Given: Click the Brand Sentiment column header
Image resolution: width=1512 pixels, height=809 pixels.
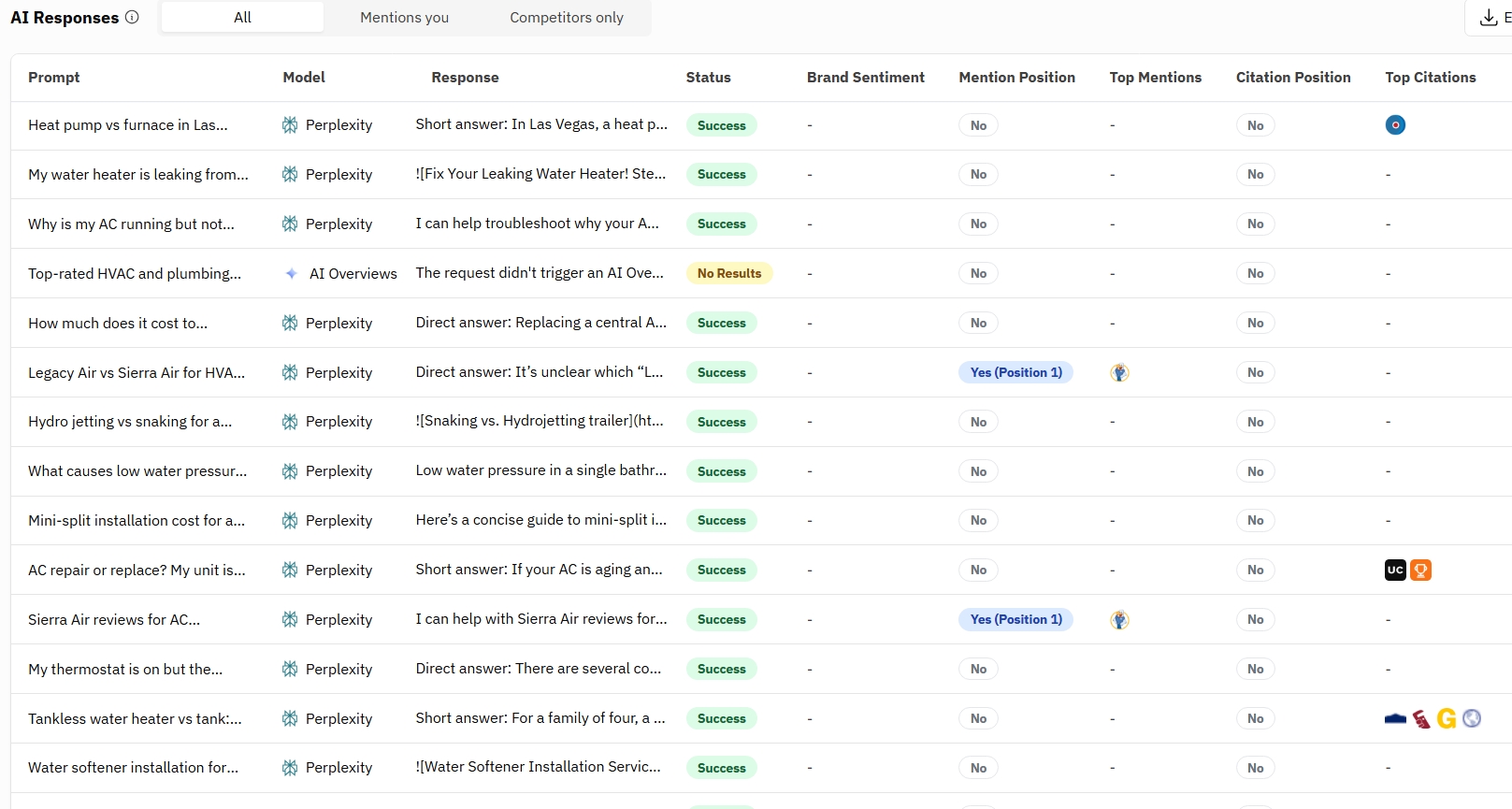Looking at the screenshot, I should 865,78.
